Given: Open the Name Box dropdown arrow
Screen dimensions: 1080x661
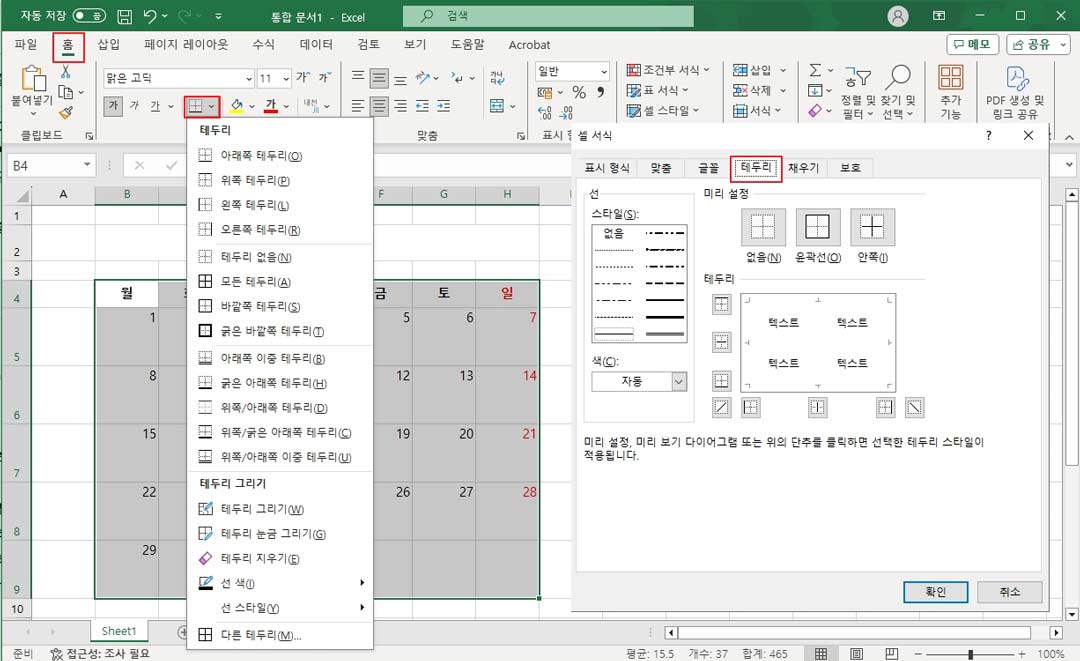Looking at the screenshot, I should pyautogui.click(x=87, y=165).
